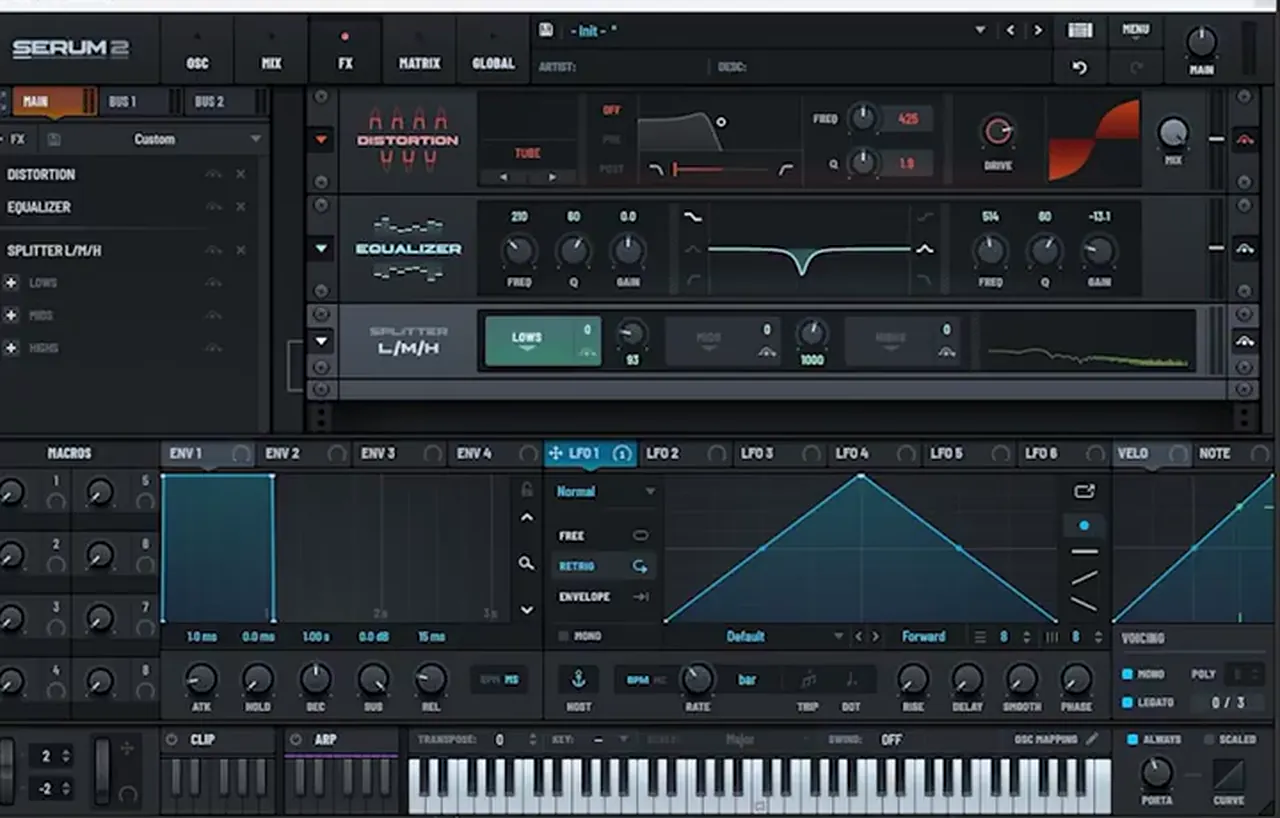Switch to the GLOBAL tab
The height and width of the screenshot is (818, 1280).
tap(493, 50)
